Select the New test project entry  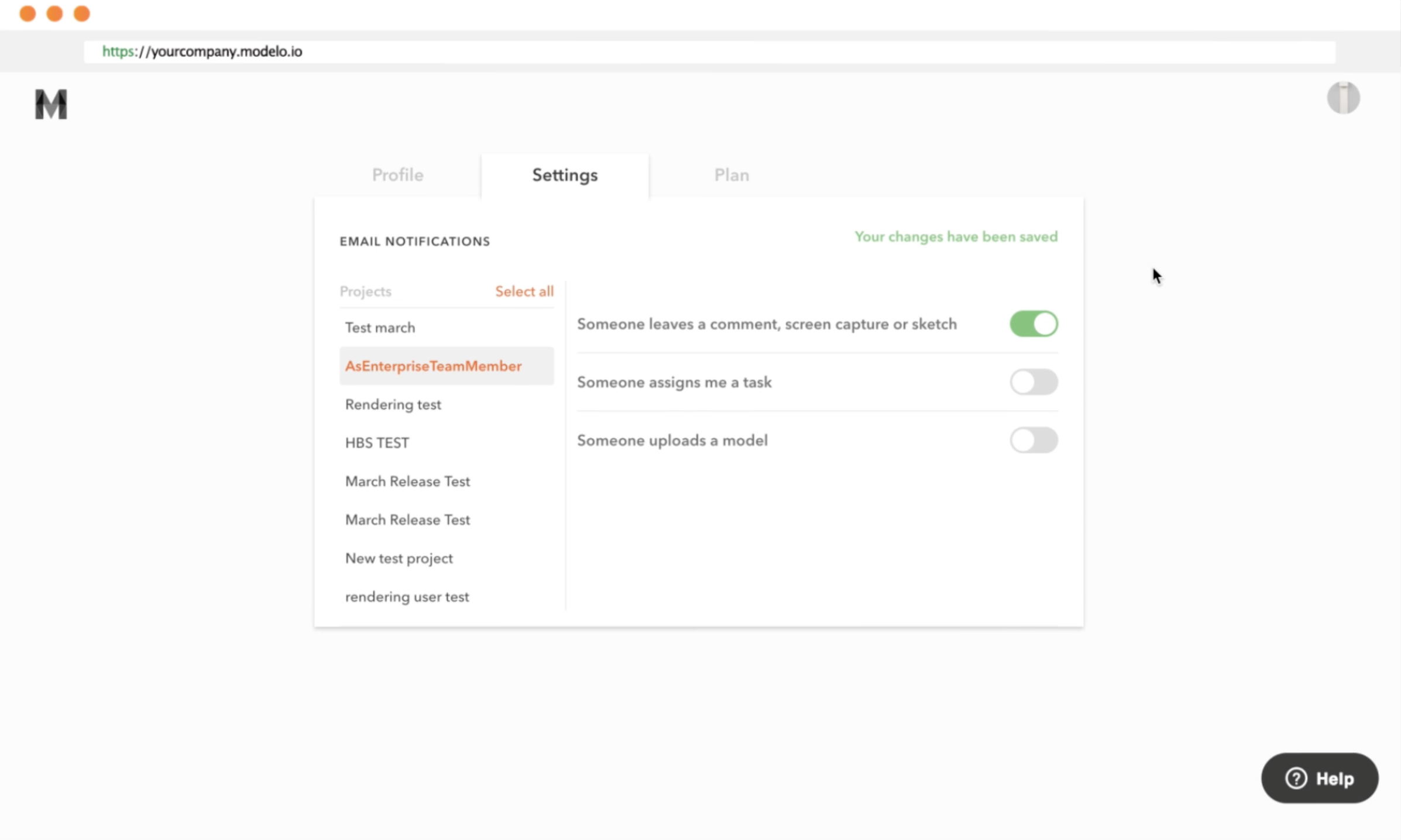pyautogui.click(x=399, y=559)
